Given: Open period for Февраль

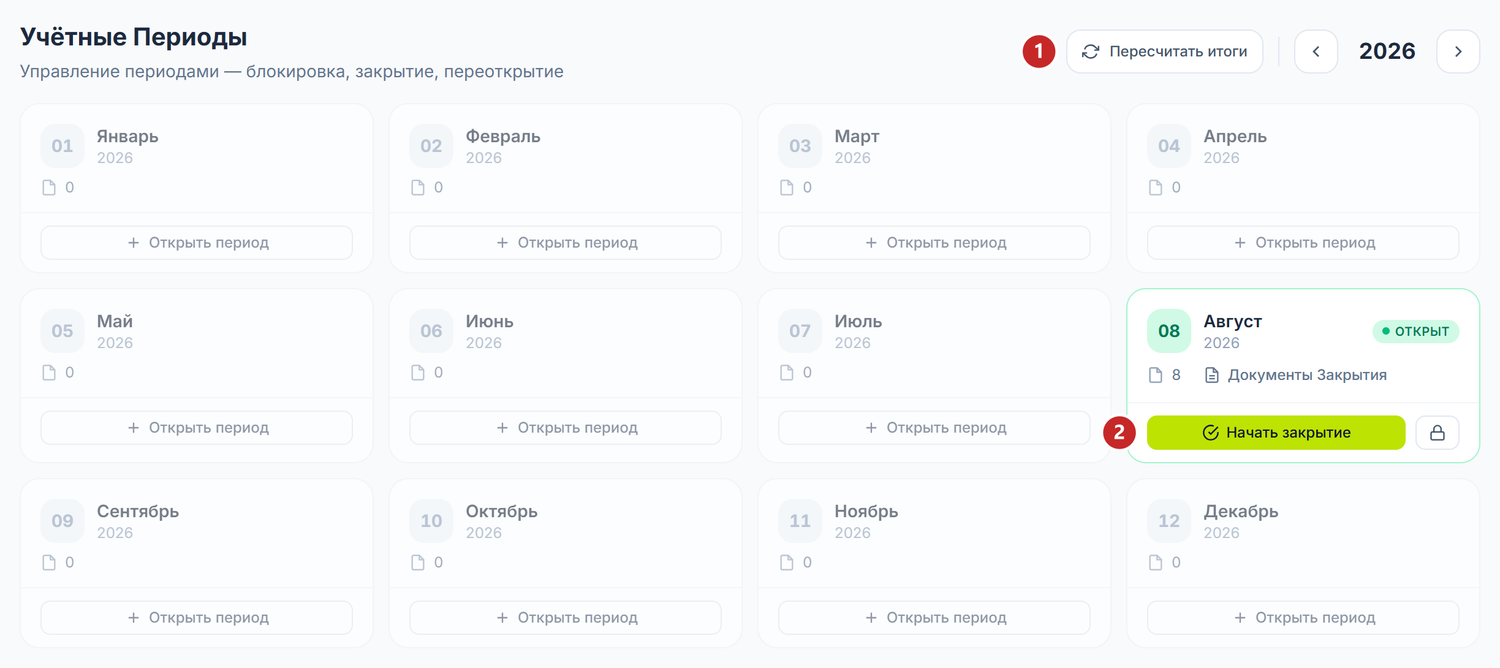Looking at the screenshot, I should point(565,242).
